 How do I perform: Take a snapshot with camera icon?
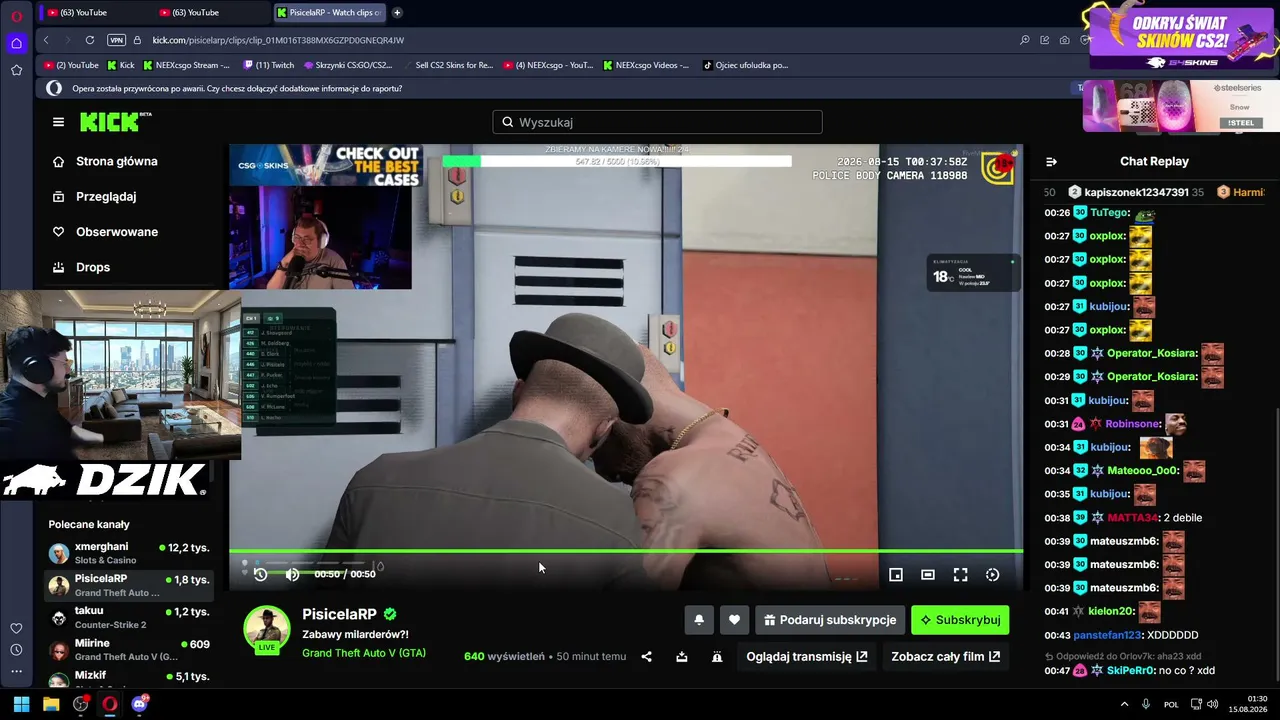(1064, 40)
